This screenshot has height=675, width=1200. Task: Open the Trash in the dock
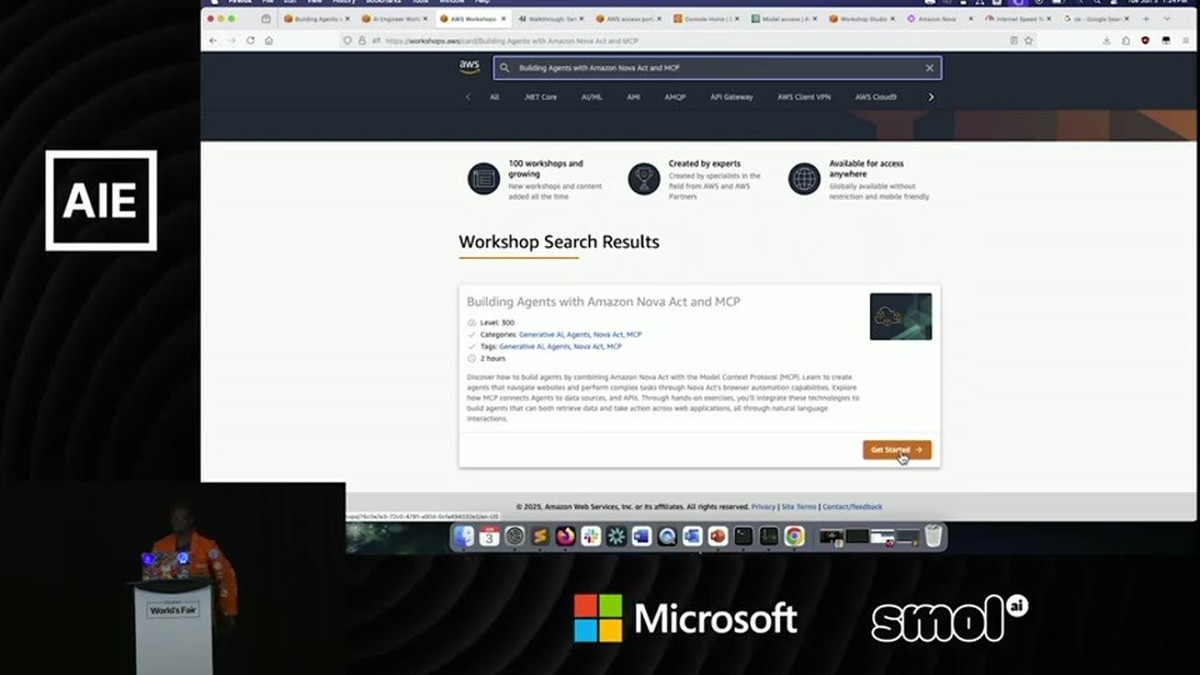click(933, 537)
